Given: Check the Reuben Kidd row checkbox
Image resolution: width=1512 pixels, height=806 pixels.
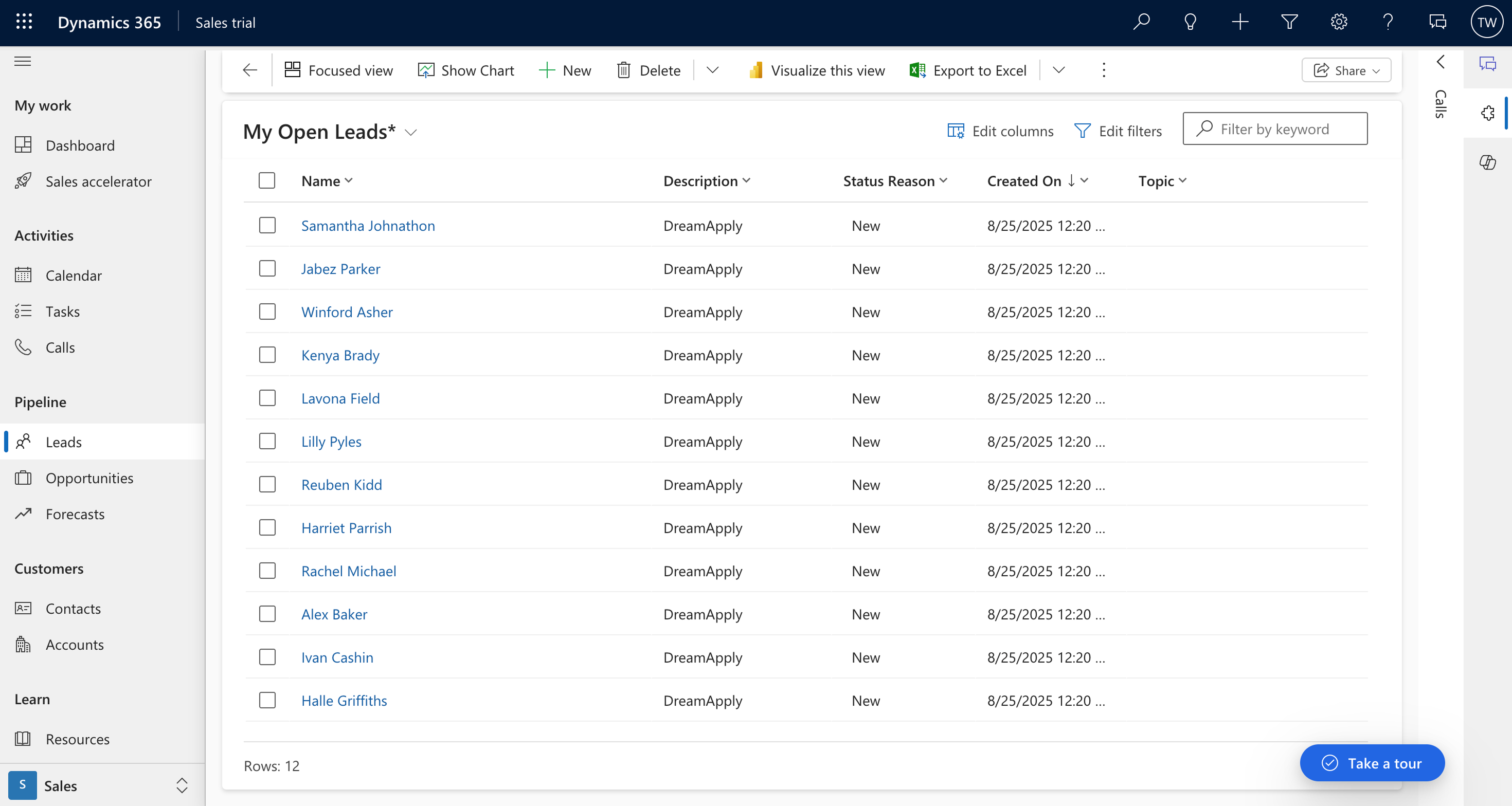Looking at the screenshot, I should pyautogui.click(x=267, y=485).
